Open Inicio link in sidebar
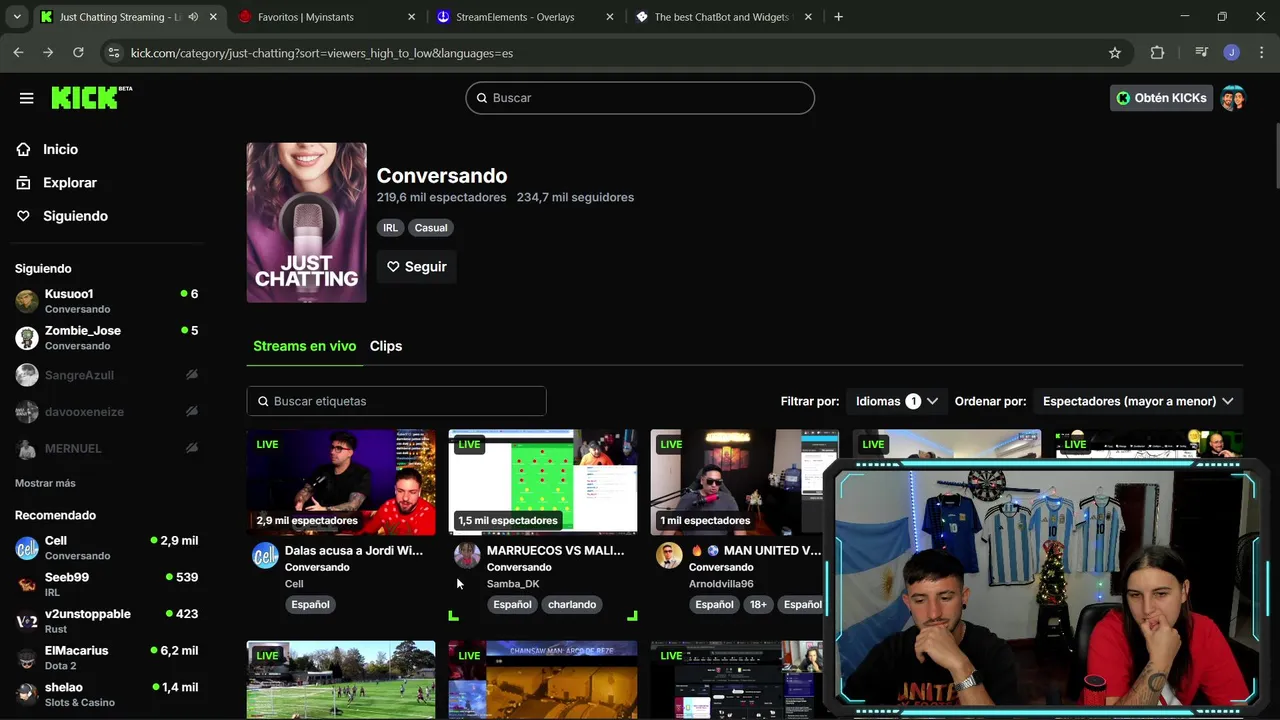 coord(60,149)
